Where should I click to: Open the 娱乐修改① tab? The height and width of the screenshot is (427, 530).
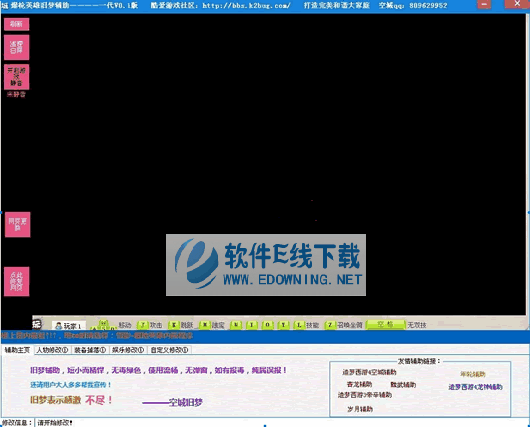point(128,350)
